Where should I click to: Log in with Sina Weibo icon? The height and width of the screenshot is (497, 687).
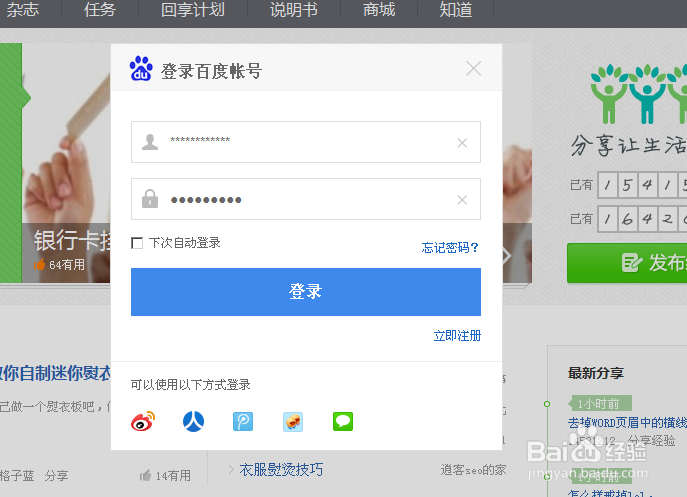(x=143, y=422)
